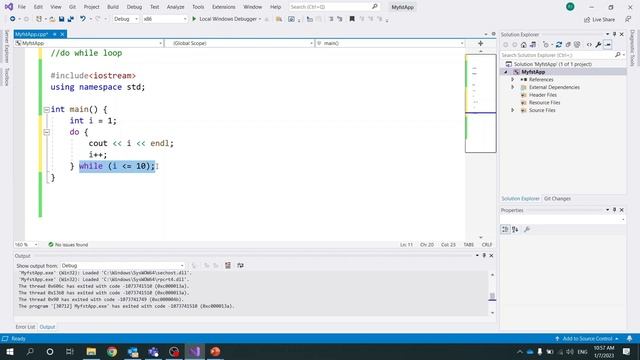Click the Clear All icon in Output panel
The image size is (640, 360).
228,266
